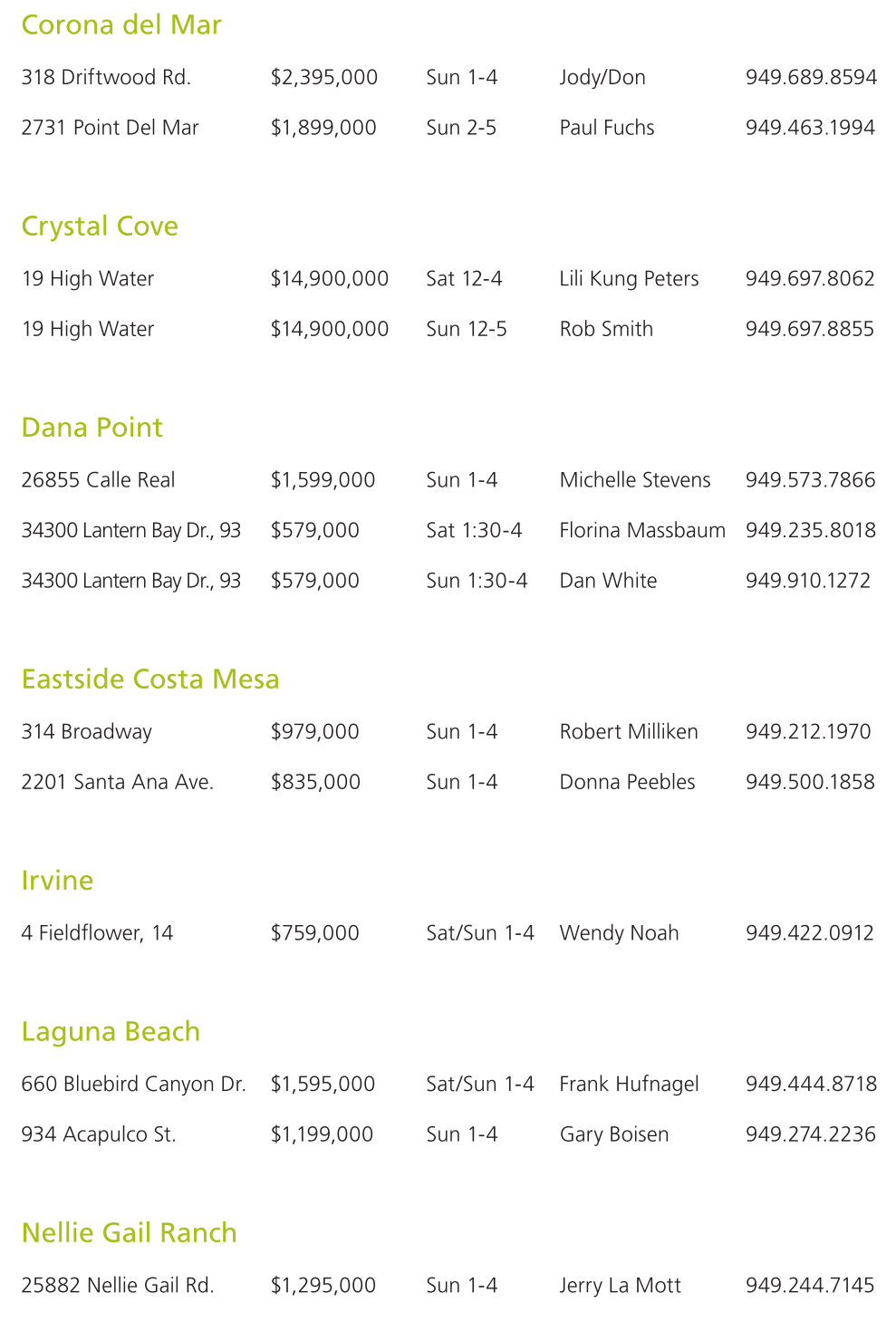Click the Corona del Mar heading
Screen dimensions: 896x1331
pos(121,24)
